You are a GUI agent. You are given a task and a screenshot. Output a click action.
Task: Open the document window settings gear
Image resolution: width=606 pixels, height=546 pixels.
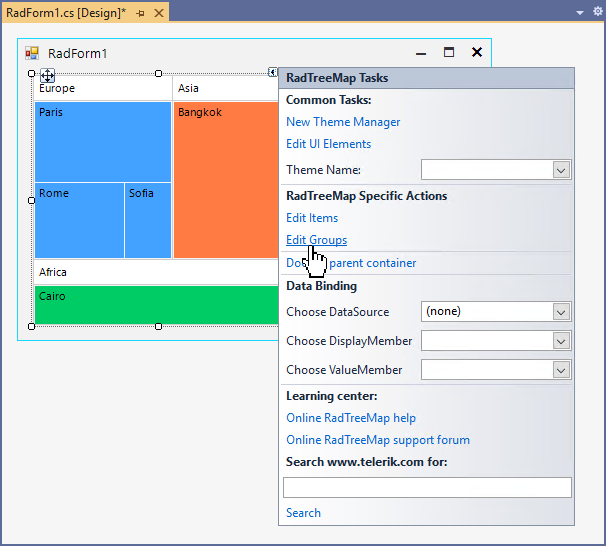(597, 12)
